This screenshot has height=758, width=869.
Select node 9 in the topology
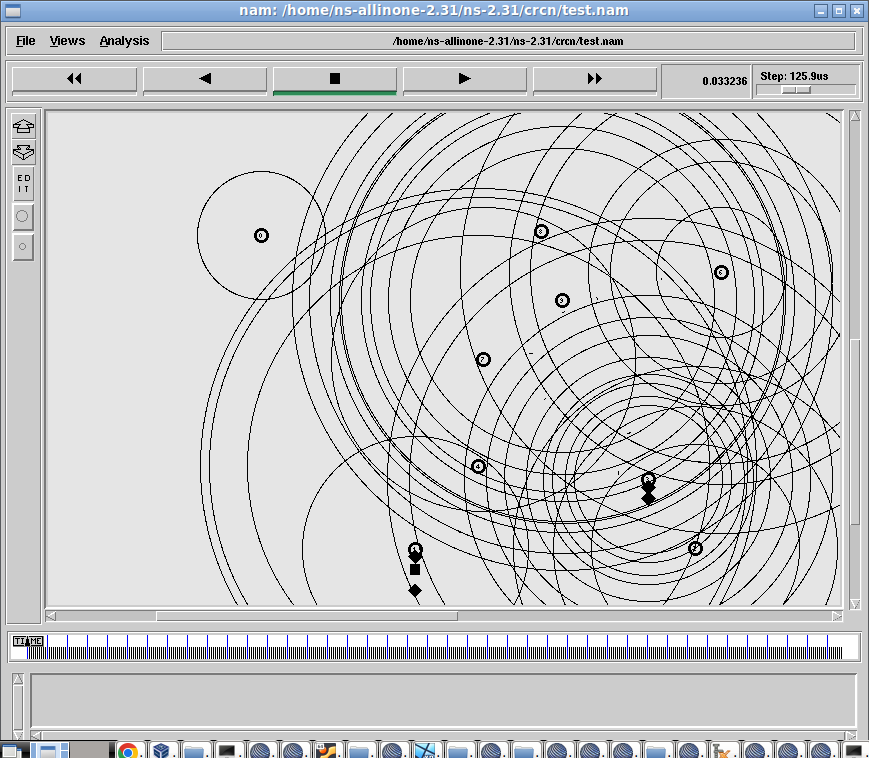tap(562, 300)
